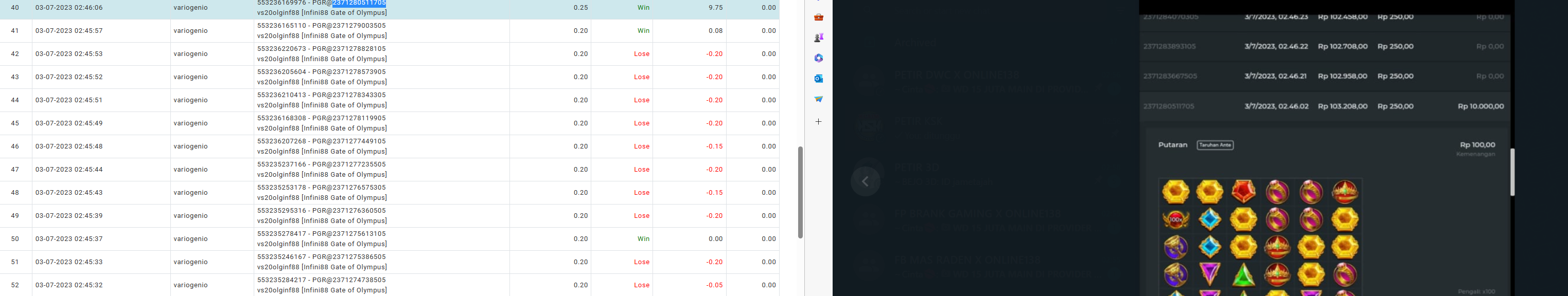Click the 9.75 win amount in row 40
Image resolution: width=1568 pixels, height=296 pixels.
pyautogui.click(x=716, y=8)
